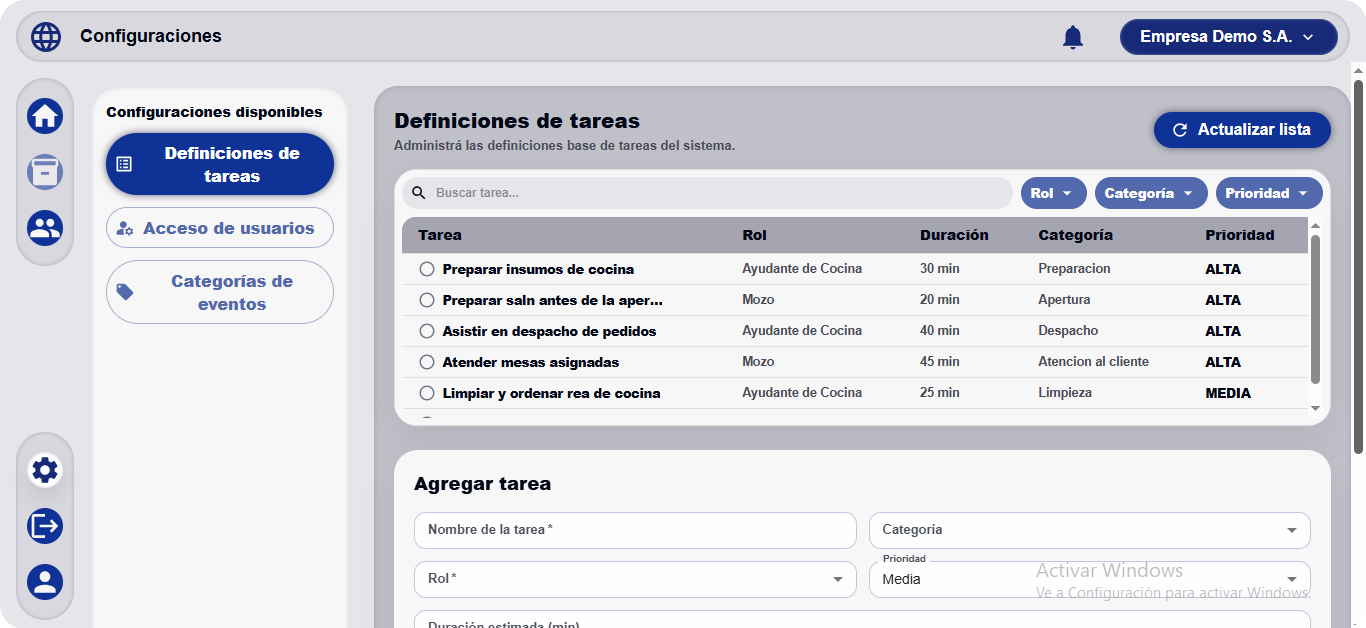Click Atencion al cliente category cell
The height and width of the screenshot is (628, 1366).
[x=1093, y=362]
